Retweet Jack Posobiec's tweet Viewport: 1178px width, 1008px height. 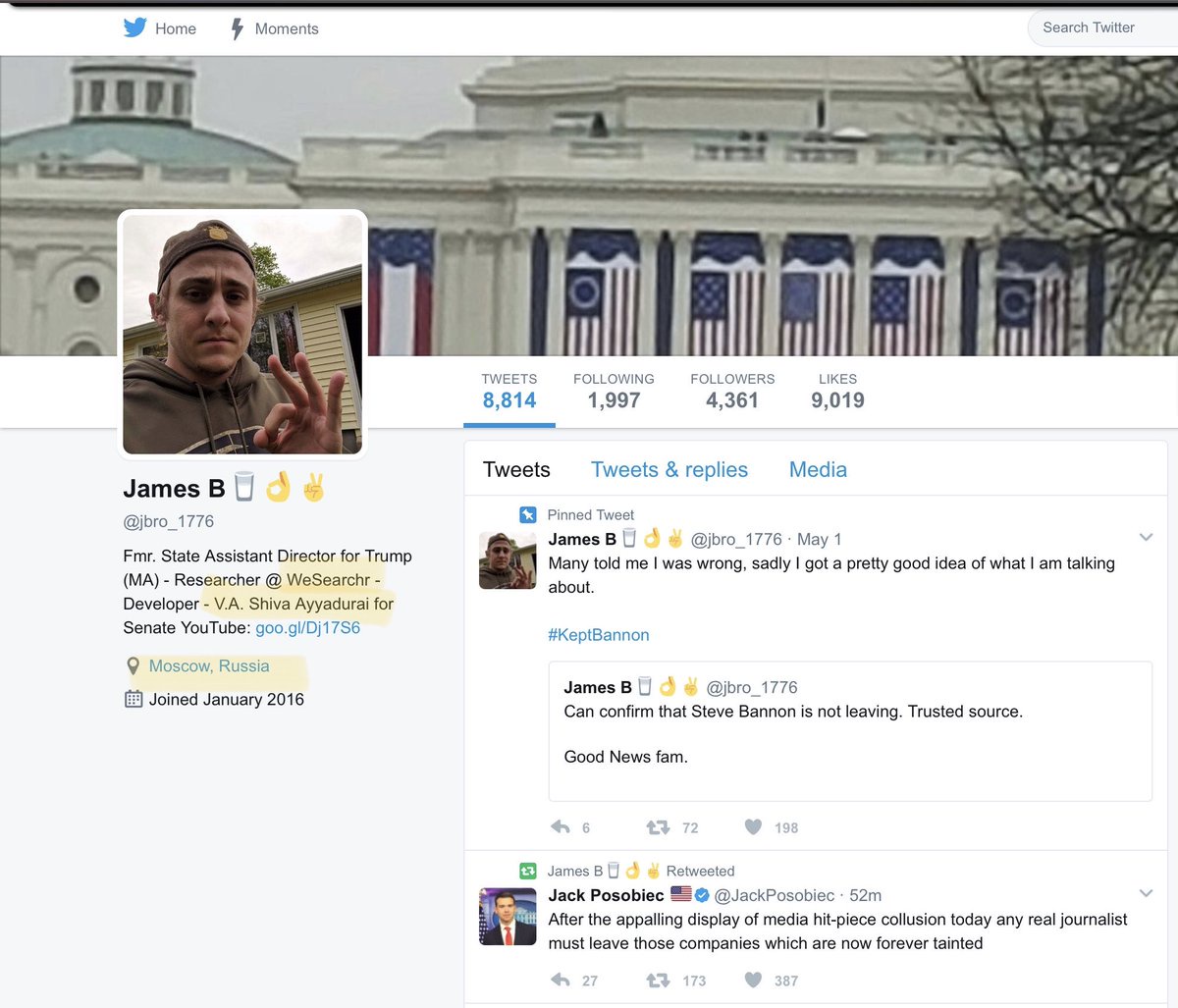tap(658, 980)
